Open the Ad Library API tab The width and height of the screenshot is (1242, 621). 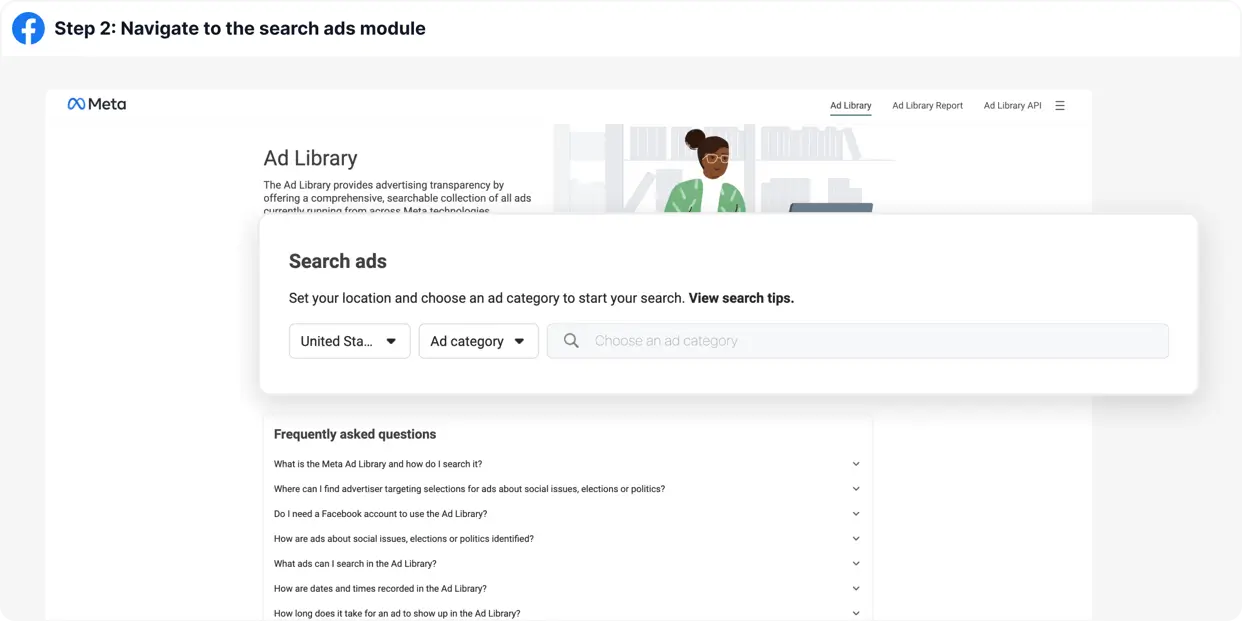click(1012, 105)
